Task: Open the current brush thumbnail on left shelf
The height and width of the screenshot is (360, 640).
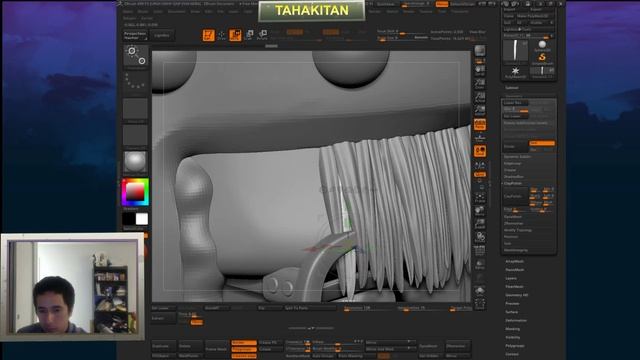Action: click(x=136, y=56)
